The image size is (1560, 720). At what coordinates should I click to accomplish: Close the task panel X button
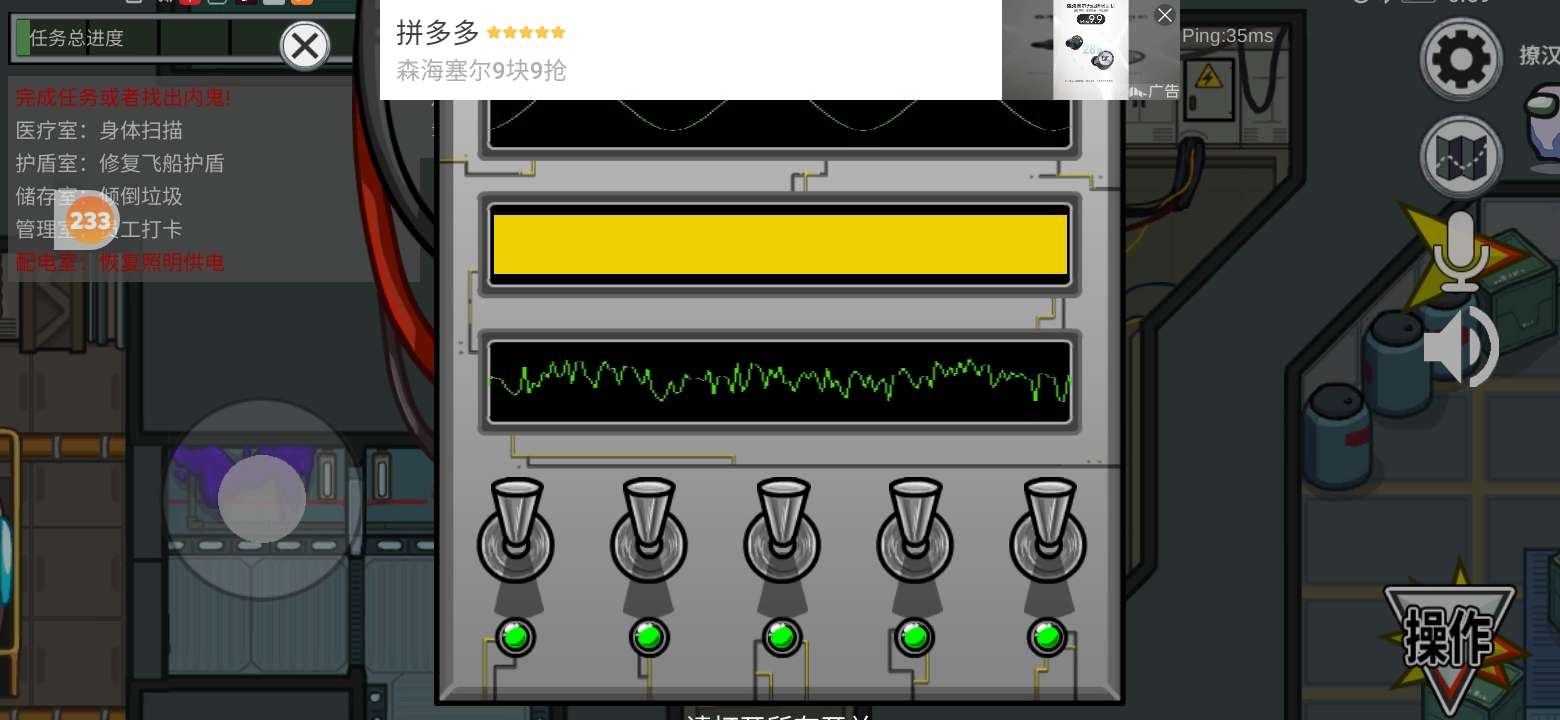305,46
